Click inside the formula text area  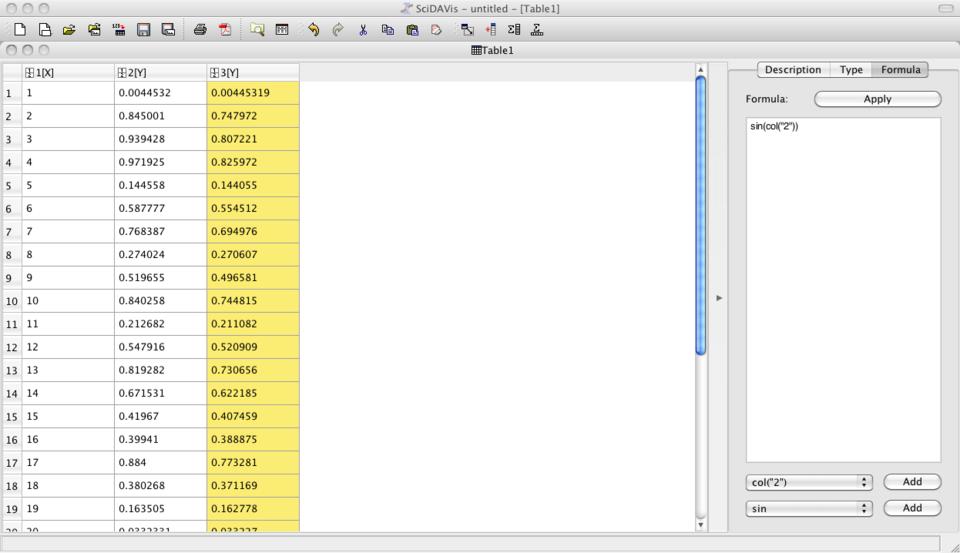(843, 290)
